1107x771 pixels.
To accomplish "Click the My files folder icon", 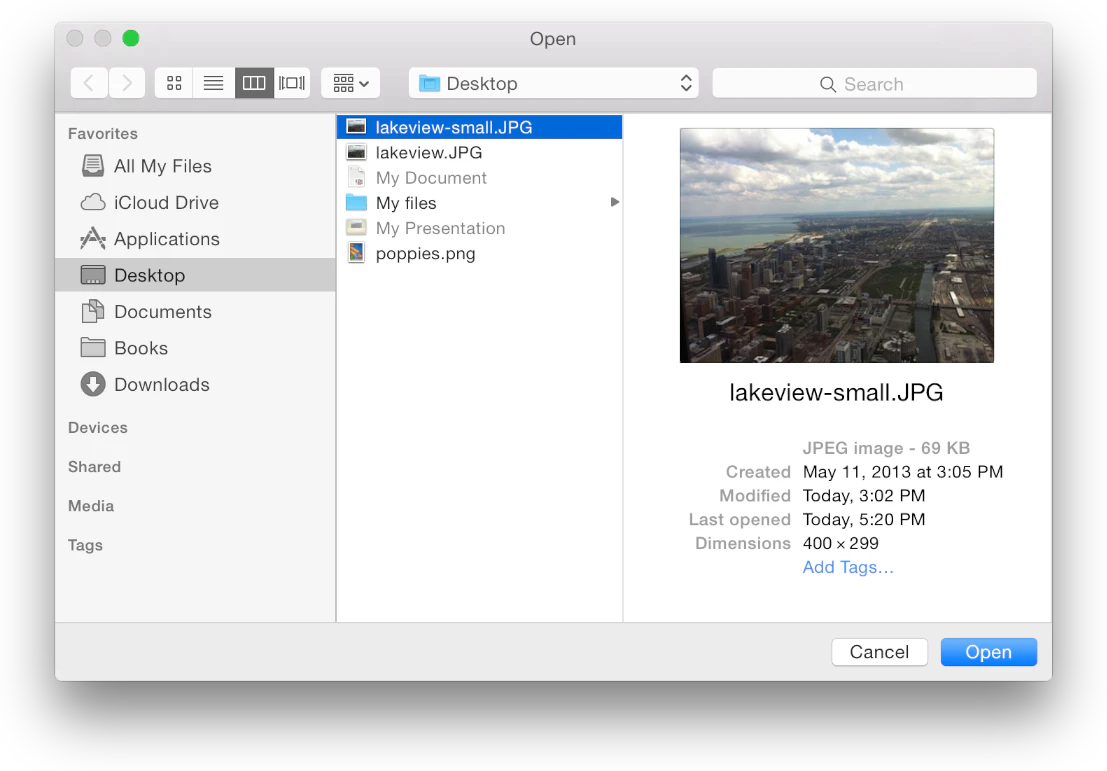I will tap(357, 203).
